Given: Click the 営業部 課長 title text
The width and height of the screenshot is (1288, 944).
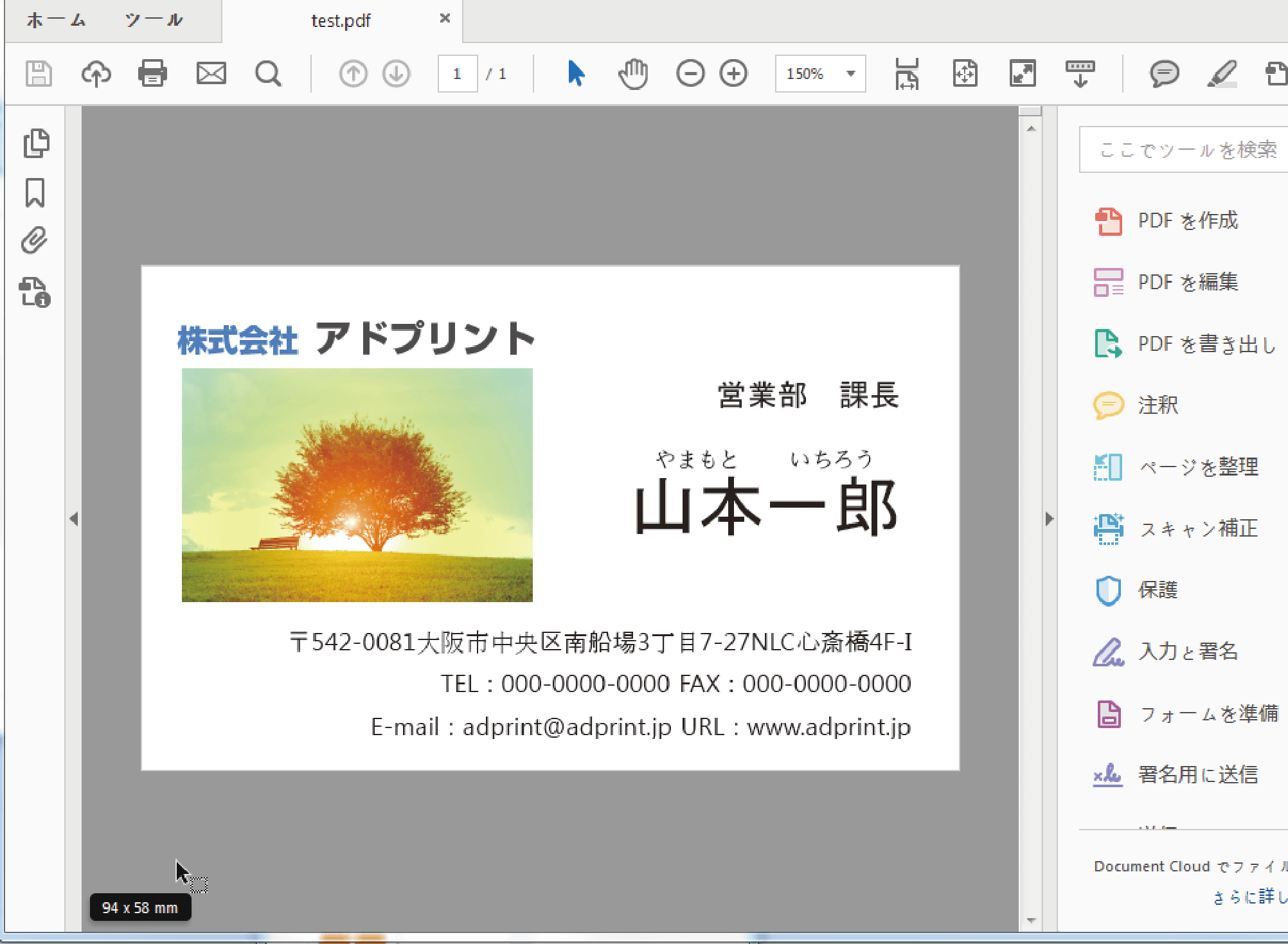Looking at the screenshot, I should point(809,395).
